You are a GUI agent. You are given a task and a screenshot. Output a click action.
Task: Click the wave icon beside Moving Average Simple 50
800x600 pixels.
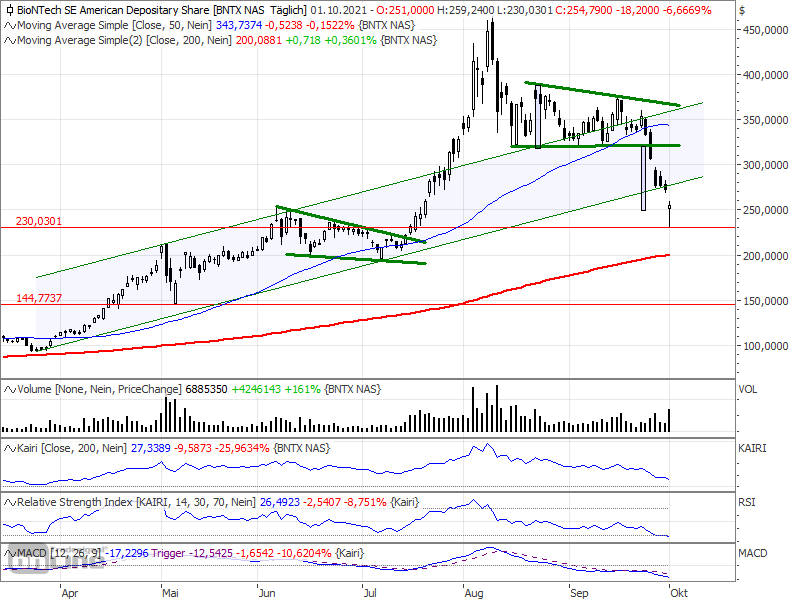[x=10, y=26]
